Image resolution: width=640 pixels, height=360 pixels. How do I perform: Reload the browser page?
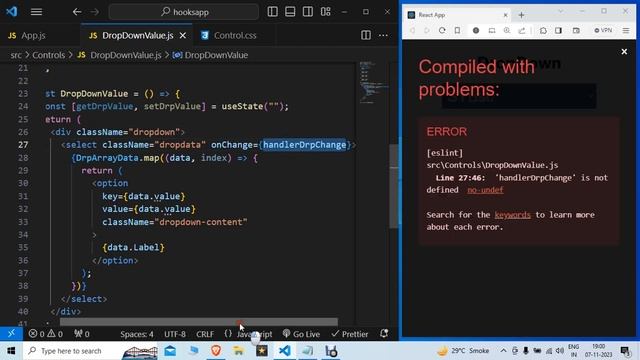(x=442, y=31)
